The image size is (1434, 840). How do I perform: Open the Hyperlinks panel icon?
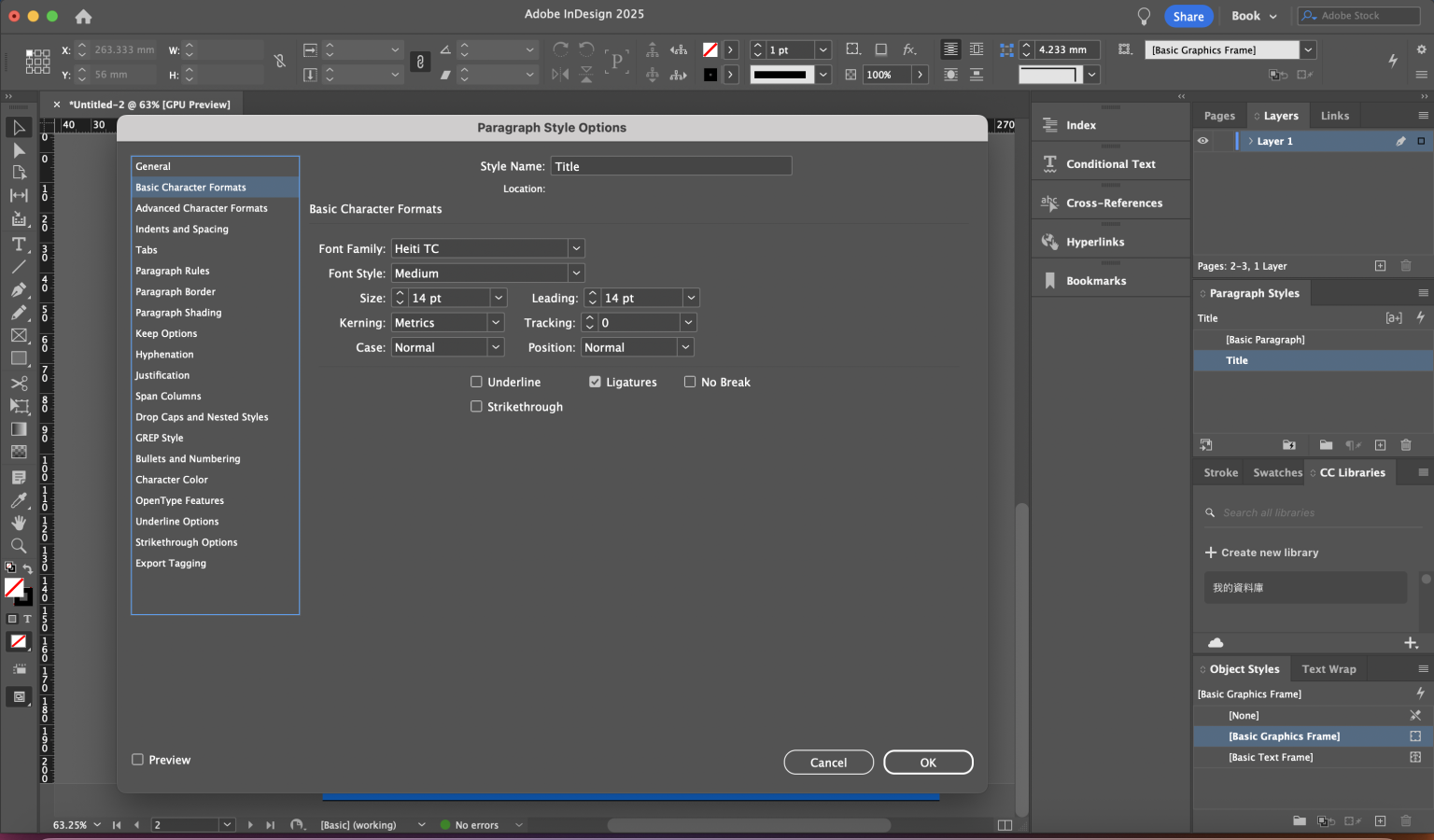pos(1050,242)
